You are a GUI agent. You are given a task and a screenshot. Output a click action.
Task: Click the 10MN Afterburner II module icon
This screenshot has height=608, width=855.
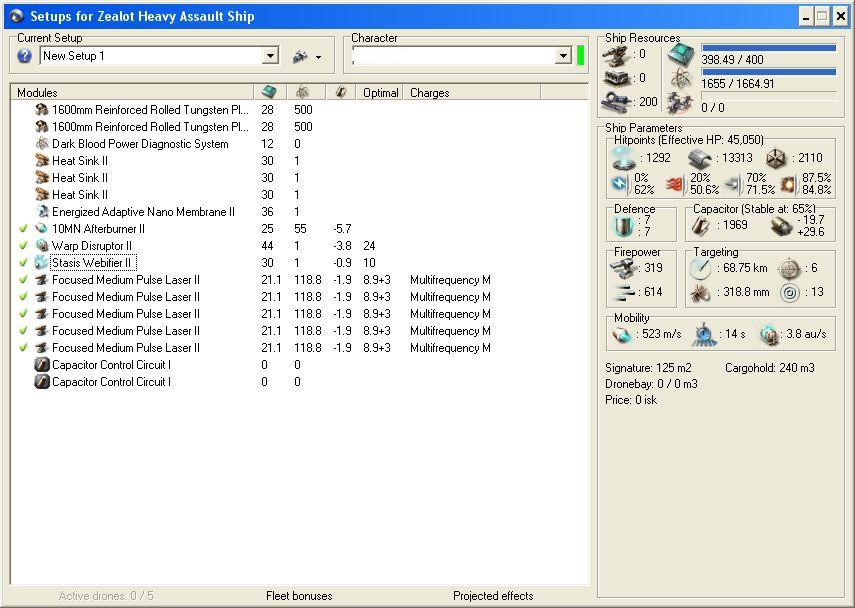pos(41,228)
